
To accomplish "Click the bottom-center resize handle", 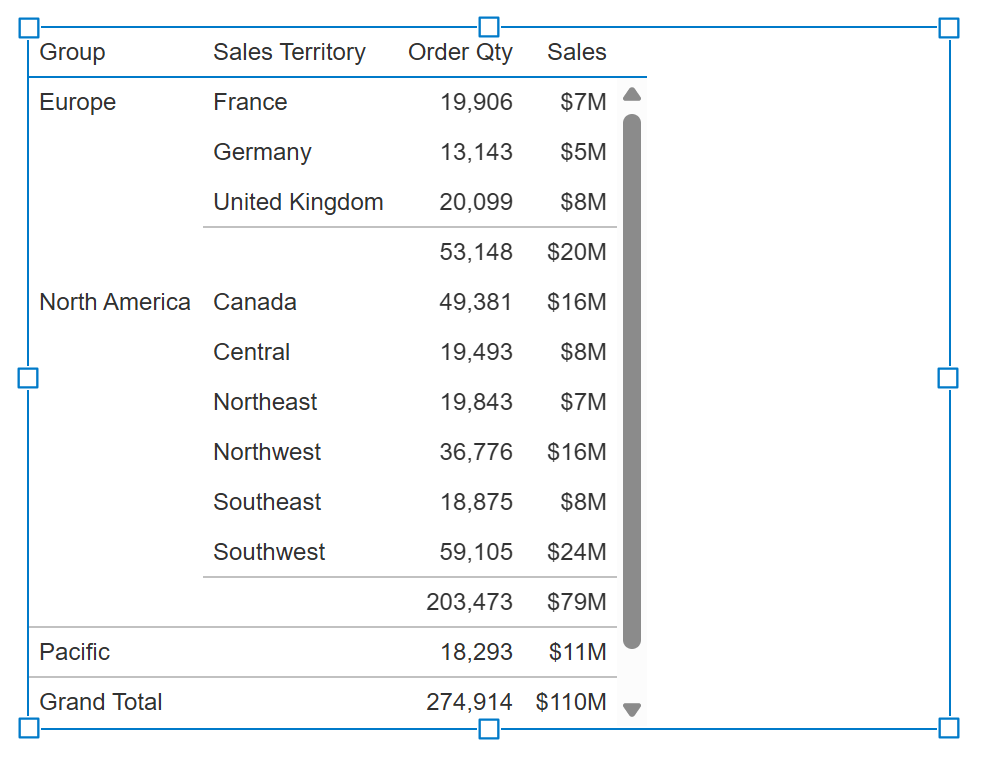I will [487, 727].
